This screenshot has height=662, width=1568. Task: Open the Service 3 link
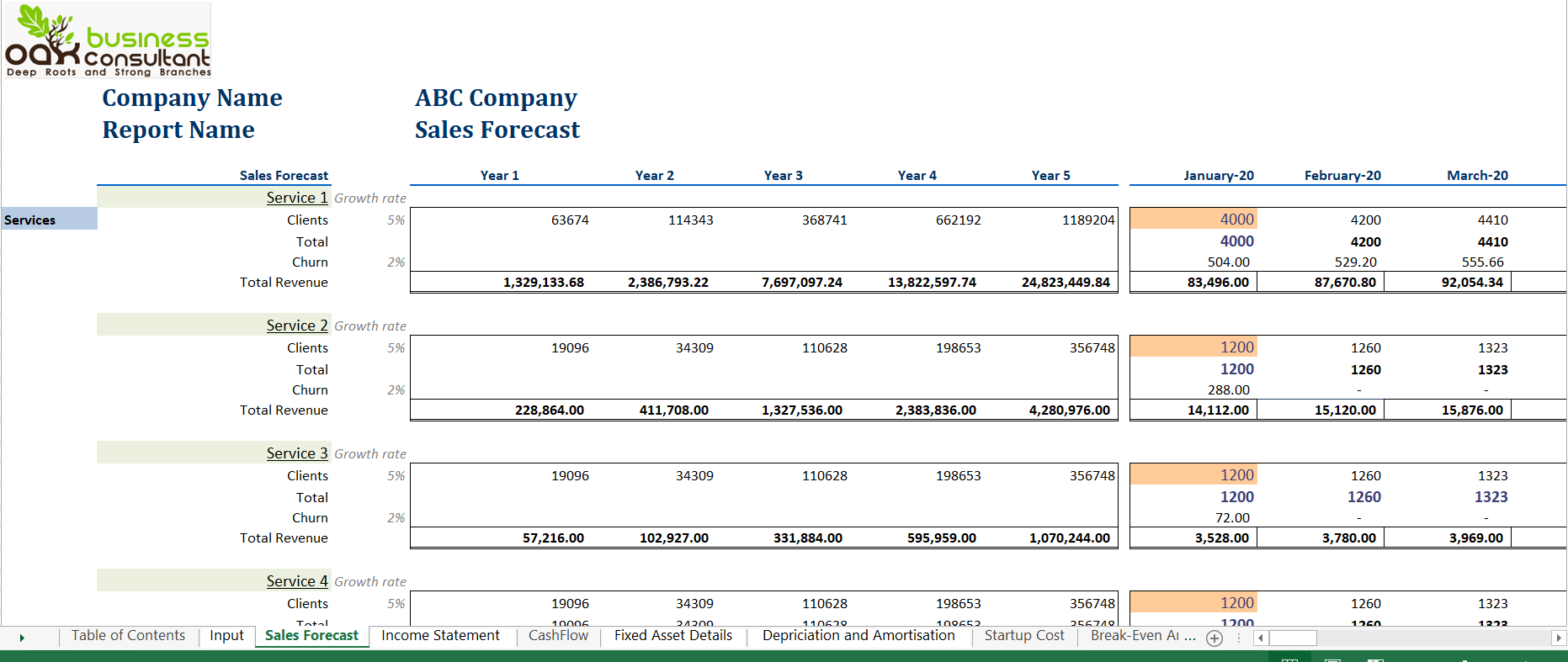point(297,453)
